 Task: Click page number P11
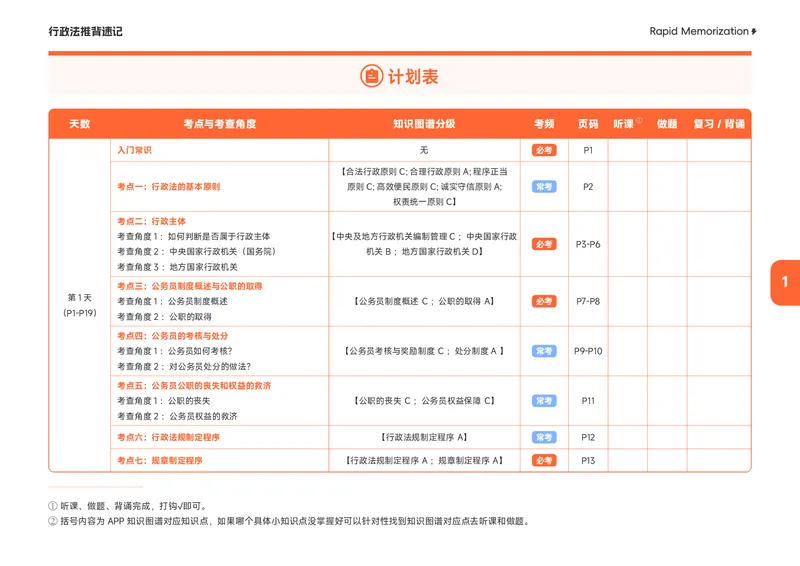(x=588, y=401)
